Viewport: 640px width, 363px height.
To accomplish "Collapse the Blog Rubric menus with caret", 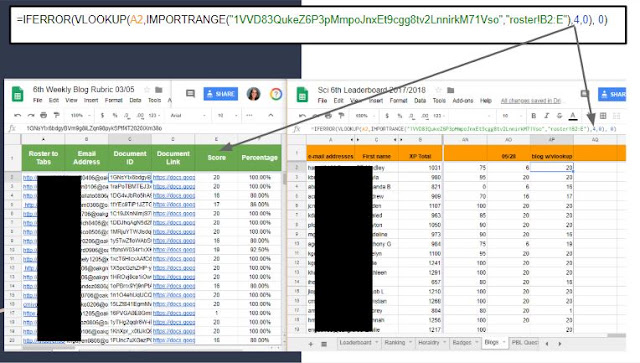I will click(271, 116).
